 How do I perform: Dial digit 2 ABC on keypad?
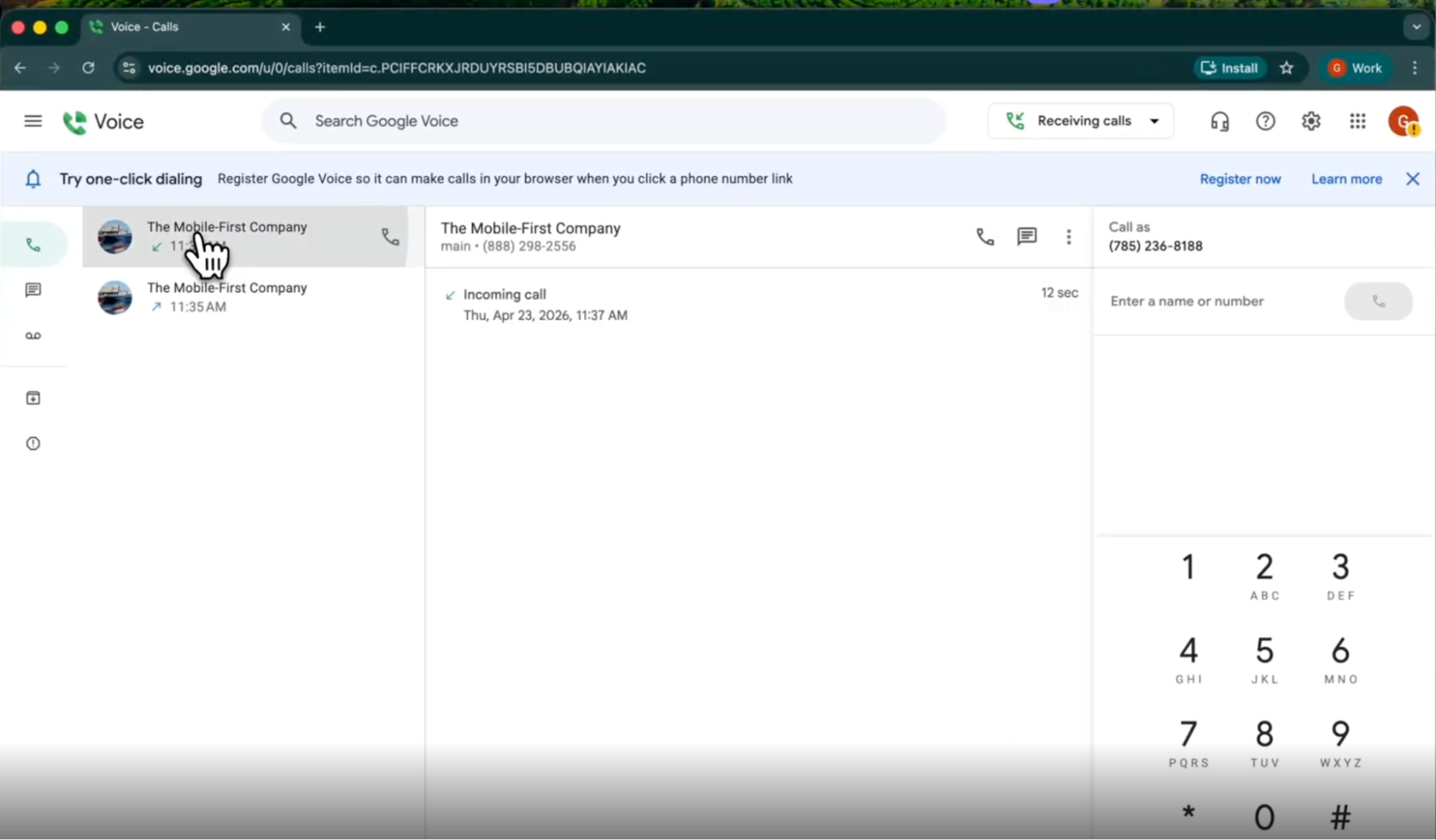coord(1264,575)
